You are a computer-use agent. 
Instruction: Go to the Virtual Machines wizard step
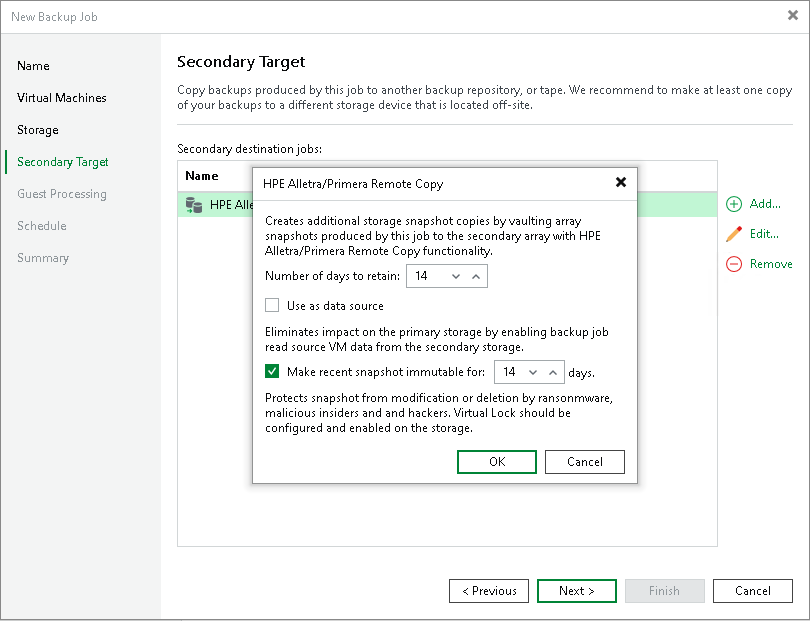pyautogui.click(x=61, y=98)
